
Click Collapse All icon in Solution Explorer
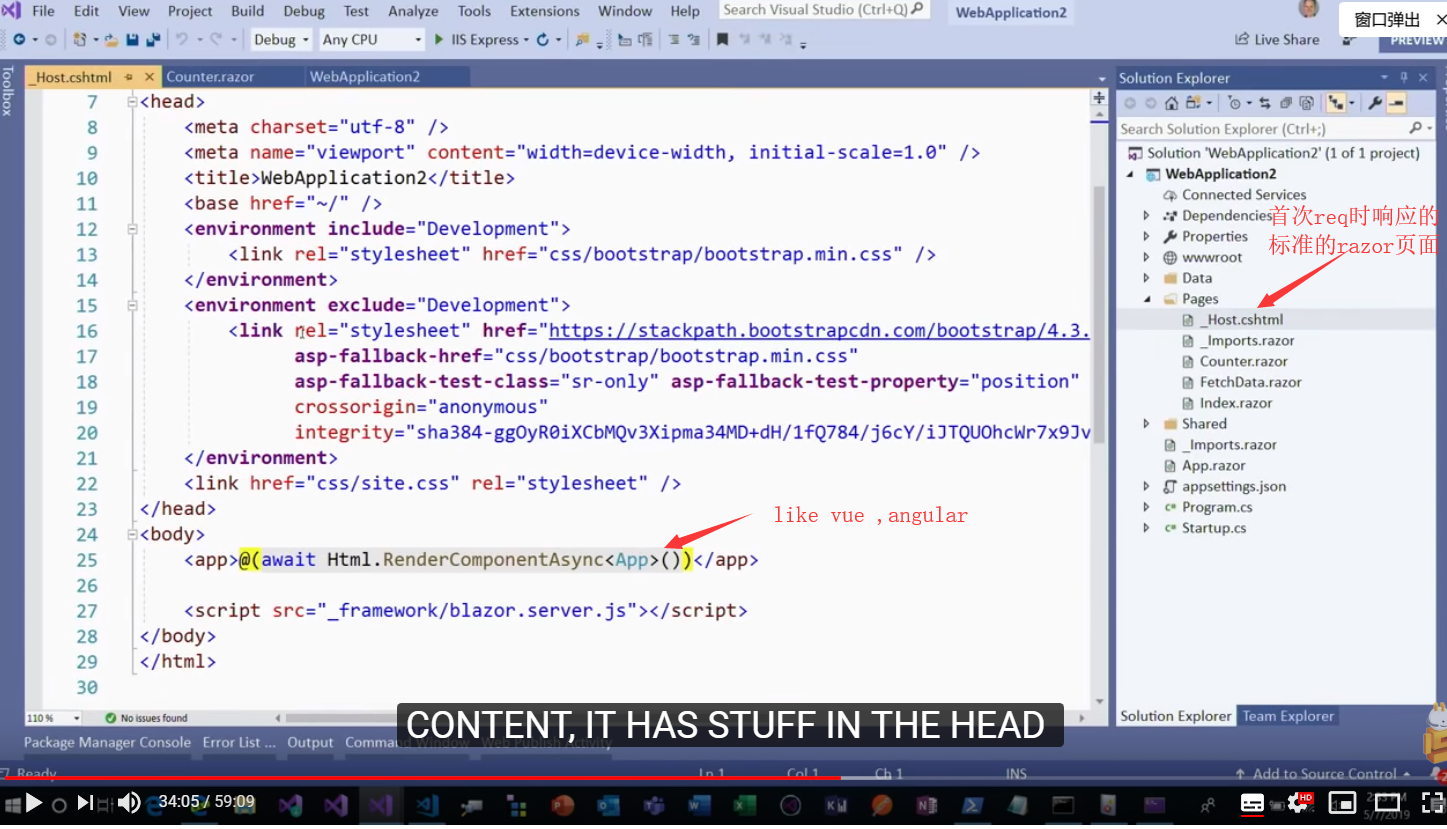coord(1286,103)
